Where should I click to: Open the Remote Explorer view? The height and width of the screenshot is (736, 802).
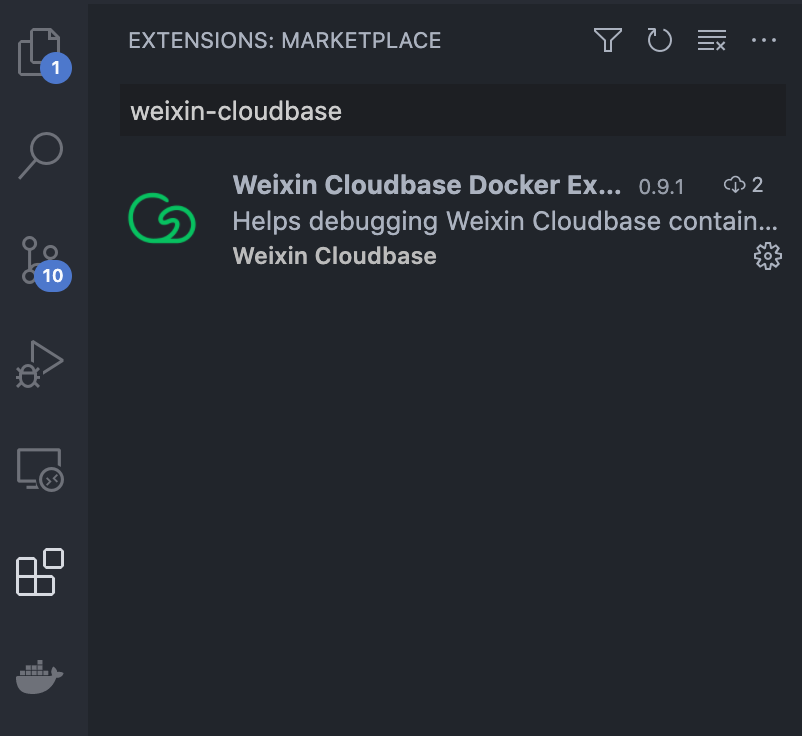[x=40, y=469]
